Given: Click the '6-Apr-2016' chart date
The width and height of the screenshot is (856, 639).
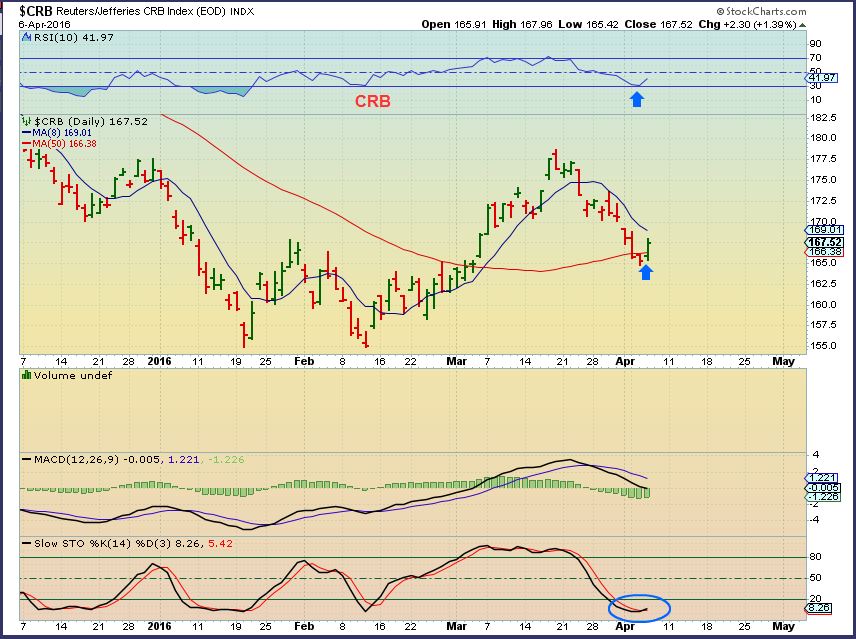Looking at the screenshot, I should click(x=44, y=25).
